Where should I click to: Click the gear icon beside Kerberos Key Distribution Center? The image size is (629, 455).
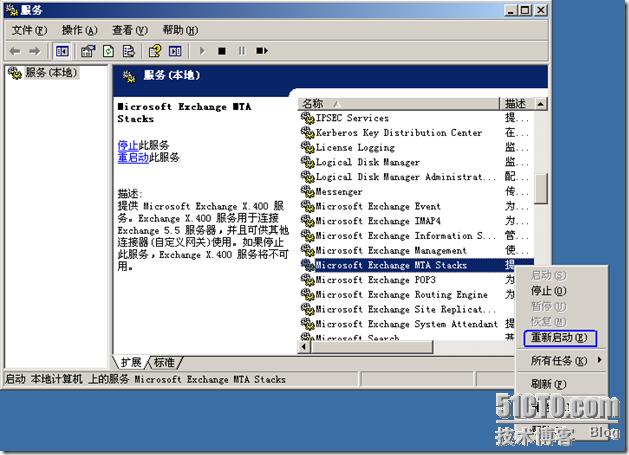(307, 132)
